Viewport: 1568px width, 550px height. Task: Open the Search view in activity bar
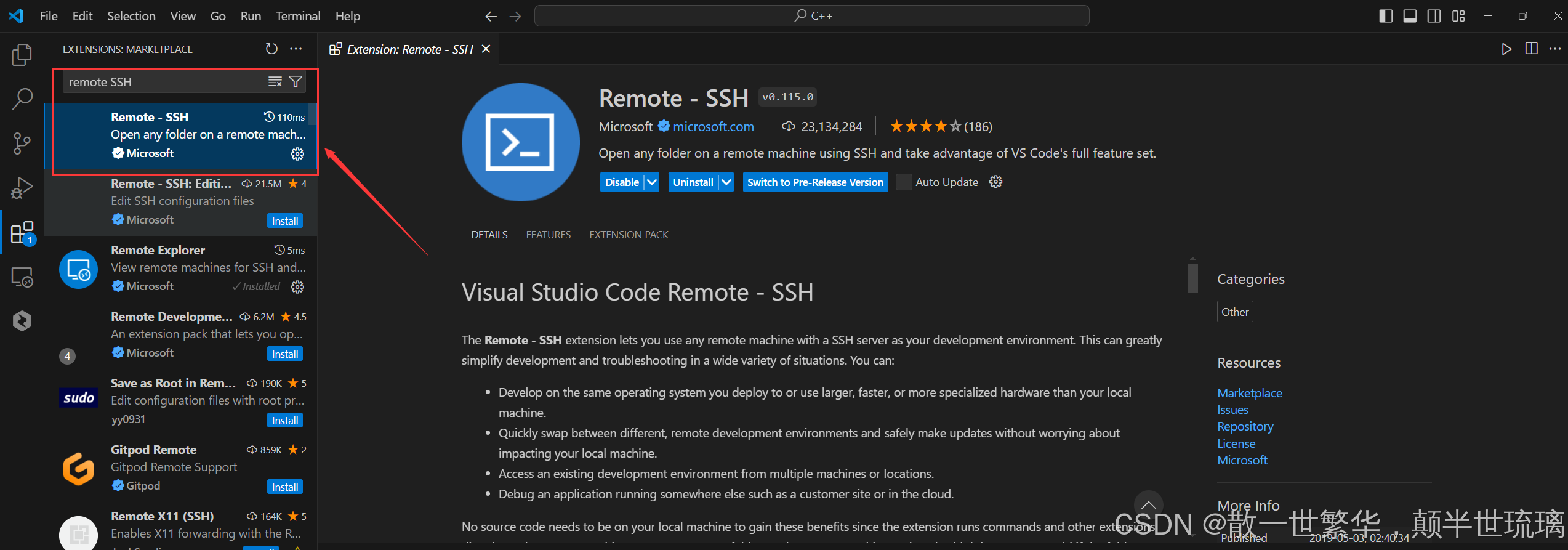click(x=22, y=99)
